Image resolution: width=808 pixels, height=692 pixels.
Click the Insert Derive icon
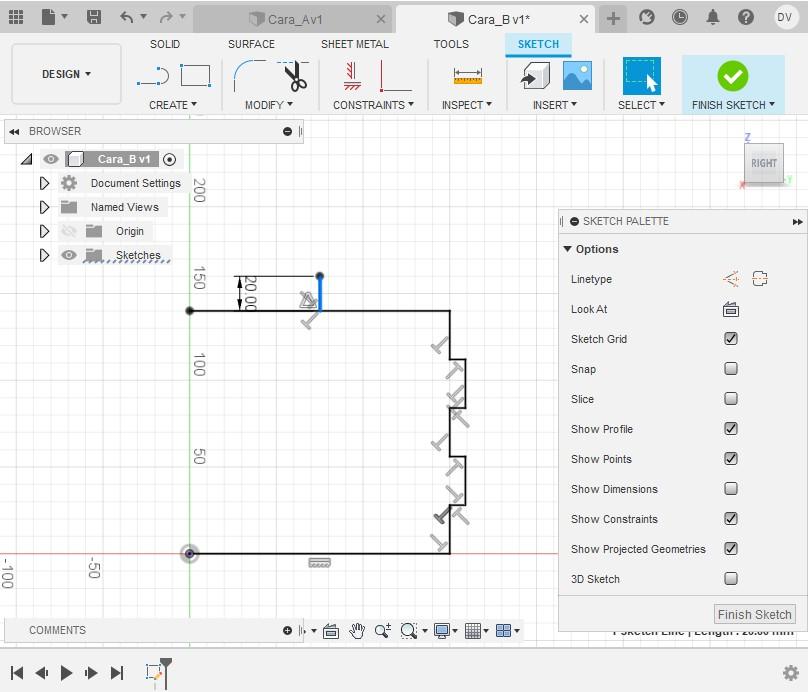pyautogui.click(x=535, y=76)
